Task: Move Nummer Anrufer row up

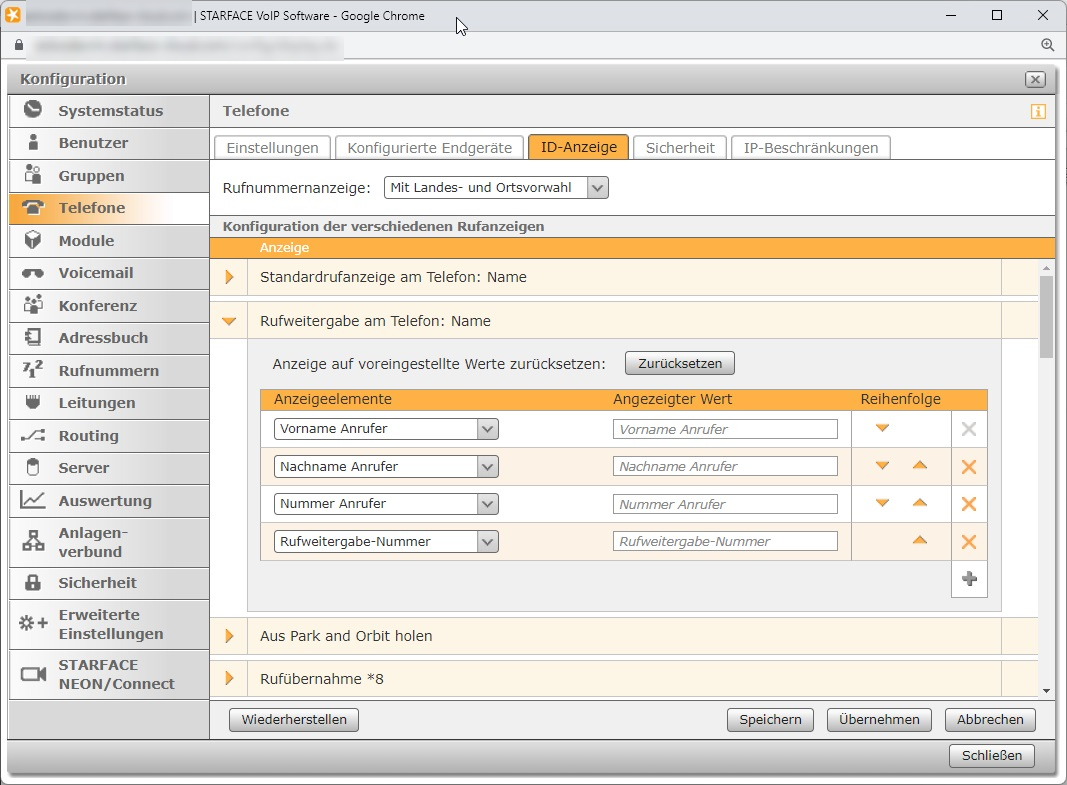Action: (919, 503)
